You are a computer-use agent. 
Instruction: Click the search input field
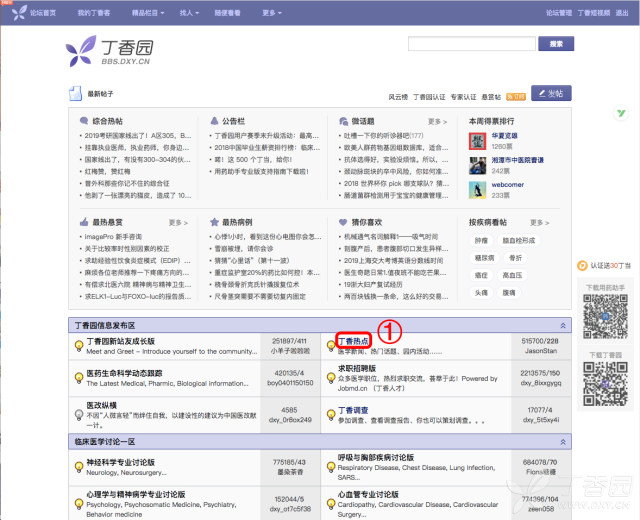click(x=471, y=44)
